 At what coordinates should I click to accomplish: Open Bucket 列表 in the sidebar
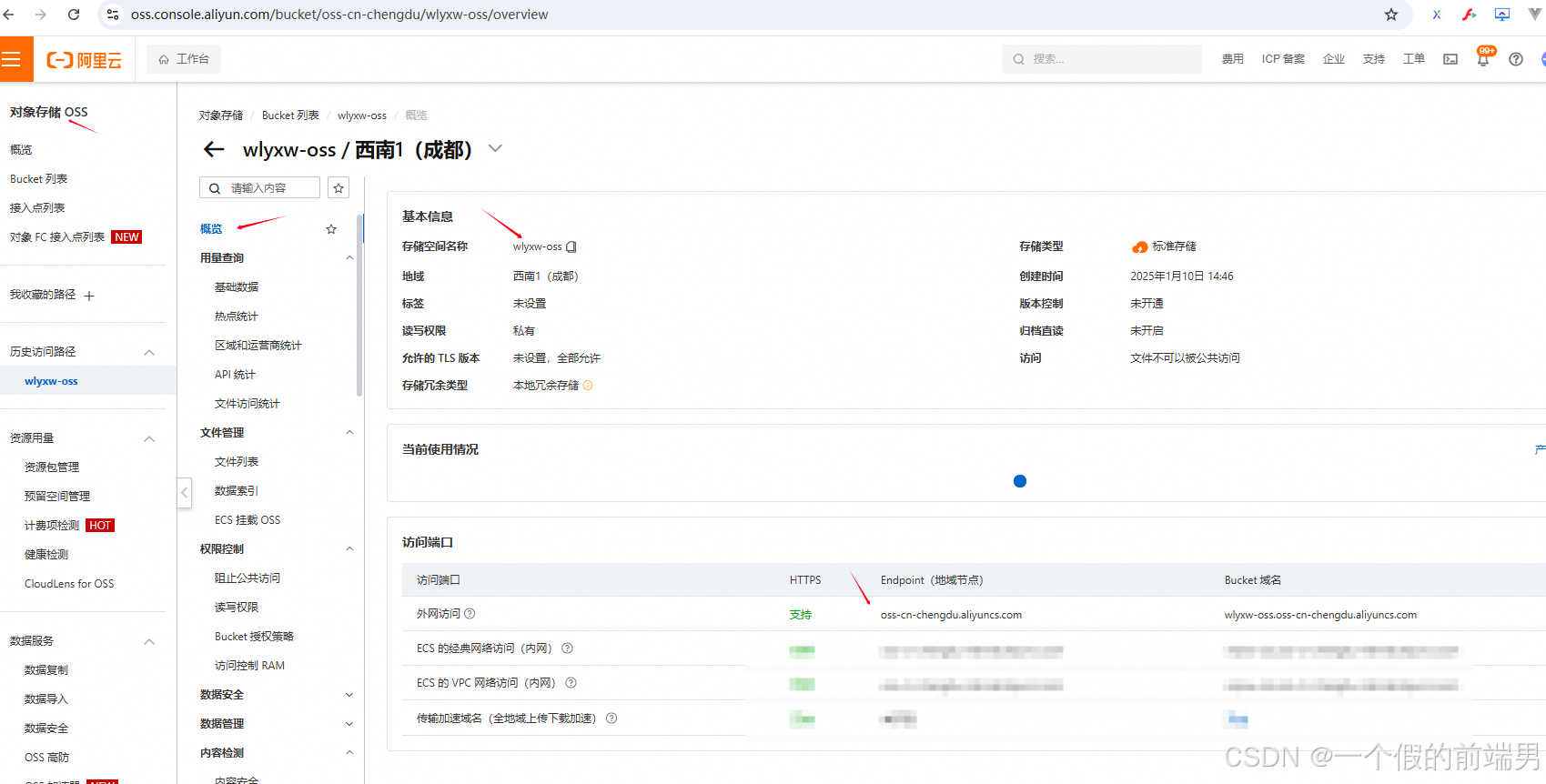point(38,179)
